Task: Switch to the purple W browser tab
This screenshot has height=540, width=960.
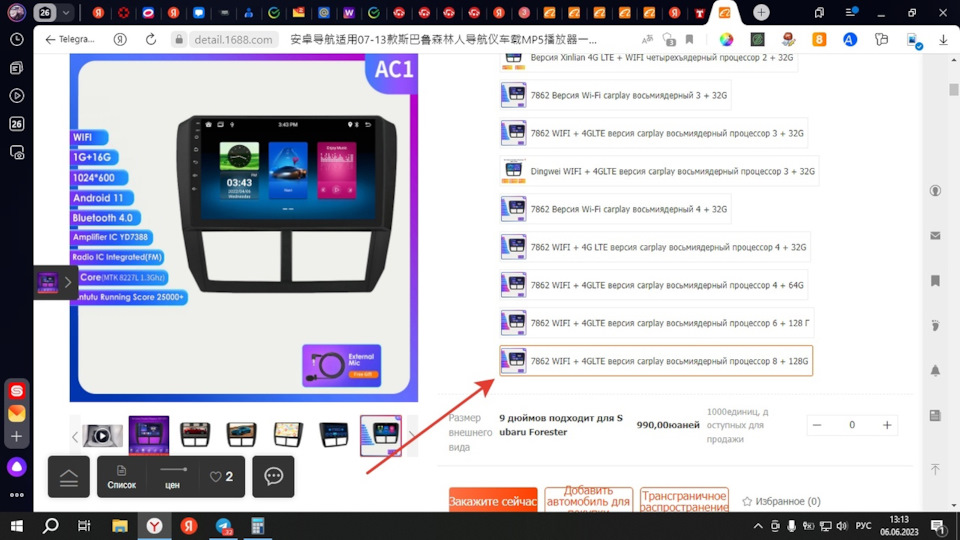Action: click(x=348, y=13)
